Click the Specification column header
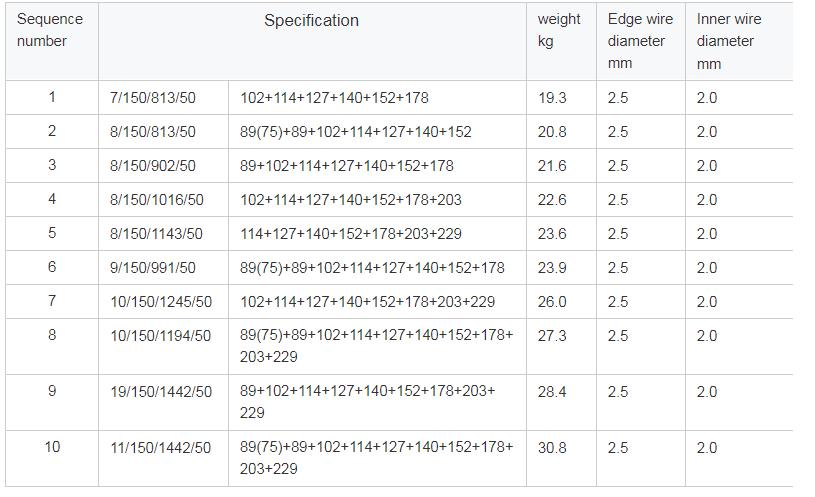 click(x=312, y=42)
